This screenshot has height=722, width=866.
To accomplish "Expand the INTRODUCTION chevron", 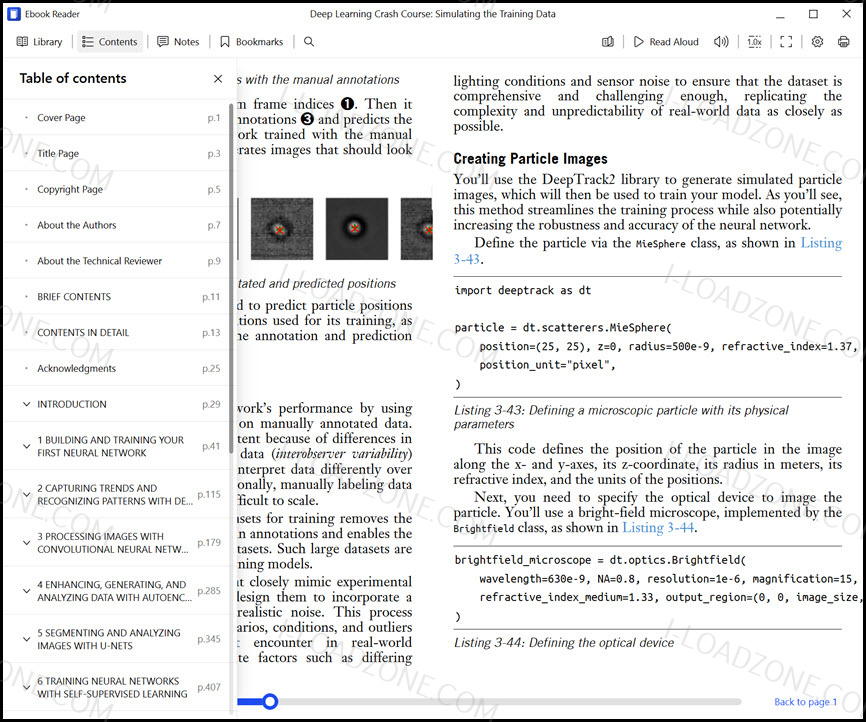I will point(26,404).
